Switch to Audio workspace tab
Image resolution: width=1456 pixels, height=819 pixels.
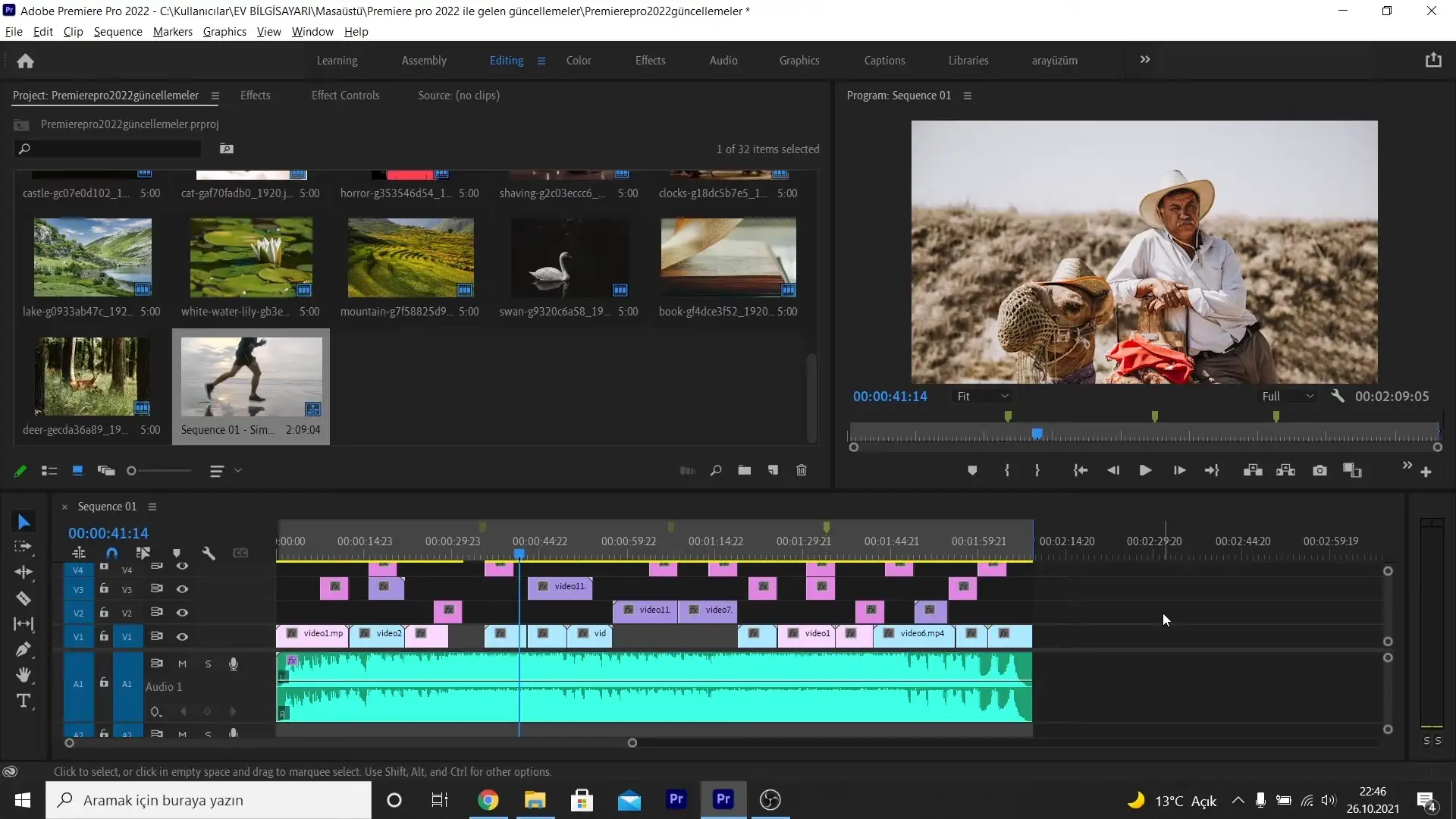click(723, 61)
